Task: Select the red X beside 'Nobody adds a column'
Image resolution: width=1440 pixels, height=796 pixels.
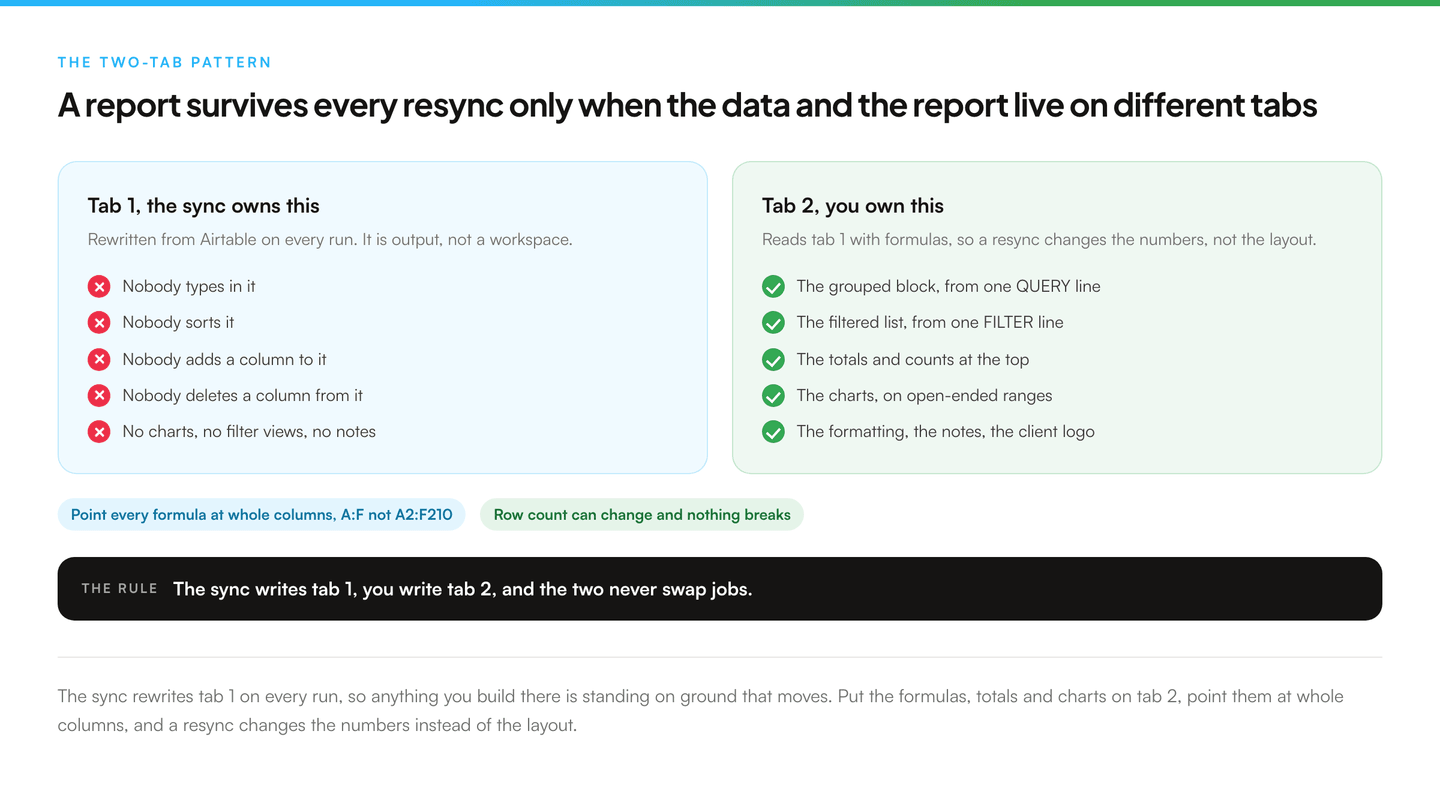Action: (99, 359)
